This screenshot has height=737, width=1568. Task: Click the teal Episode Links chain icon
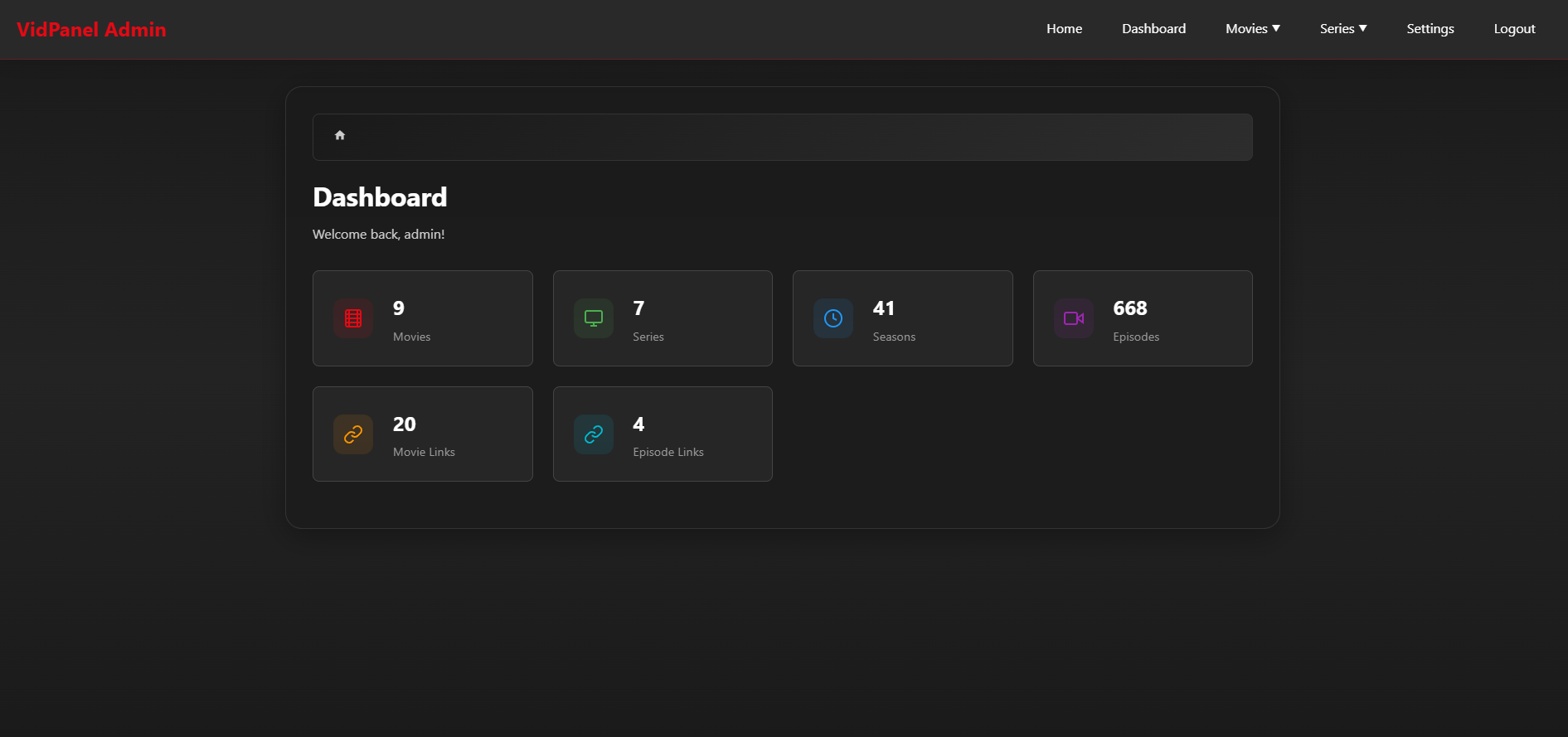[x=594, y=434]
